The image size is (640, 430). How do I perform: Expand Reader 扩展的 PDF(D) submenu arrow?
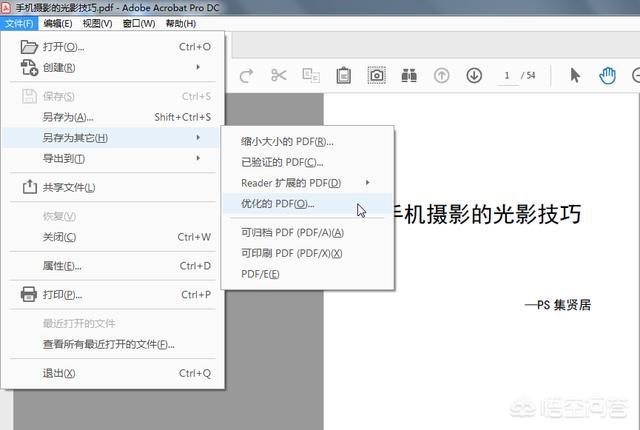tap(367, 182)
